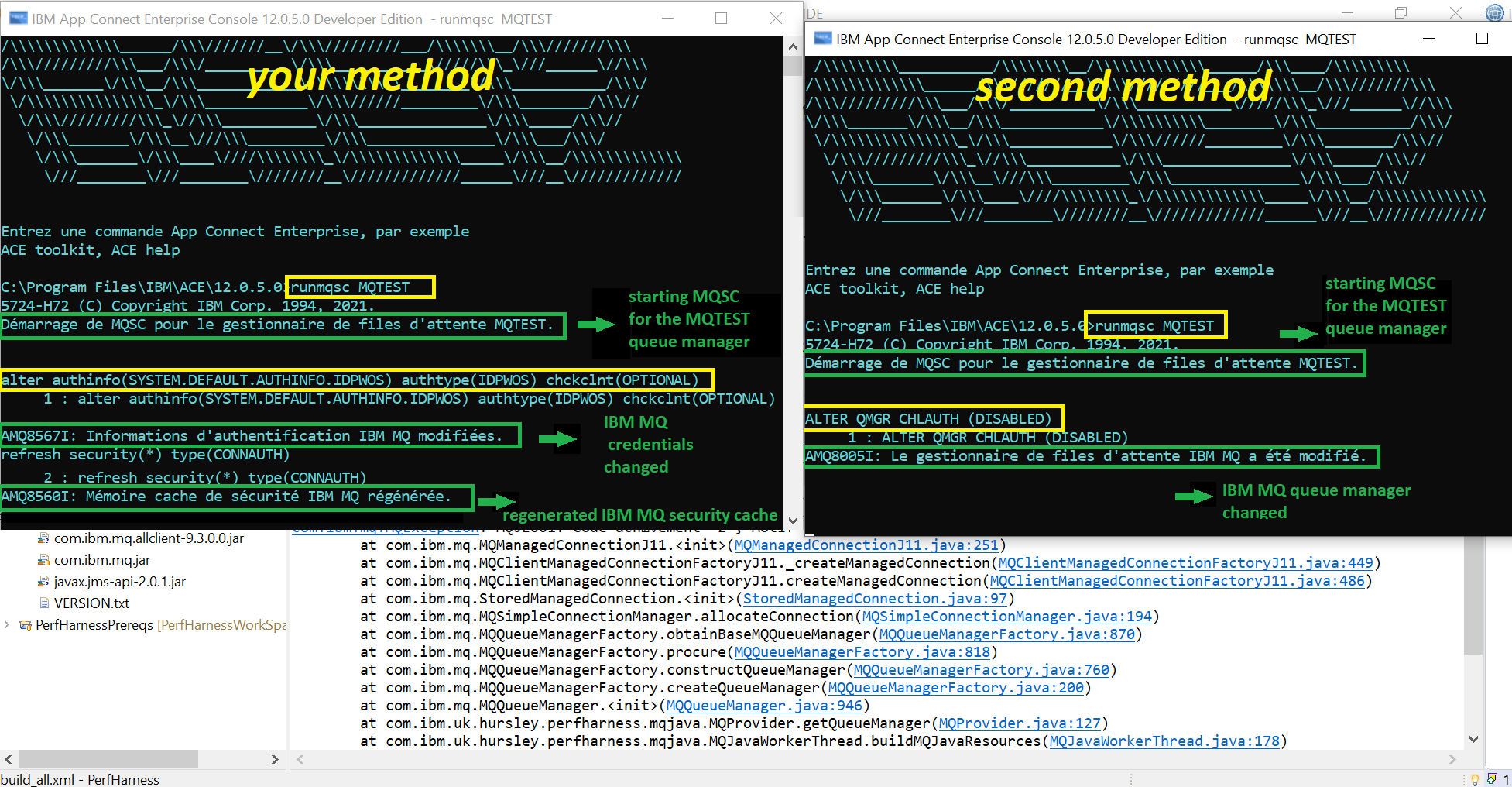Open link MQJavaWorkerThread.java:178

1164,741
